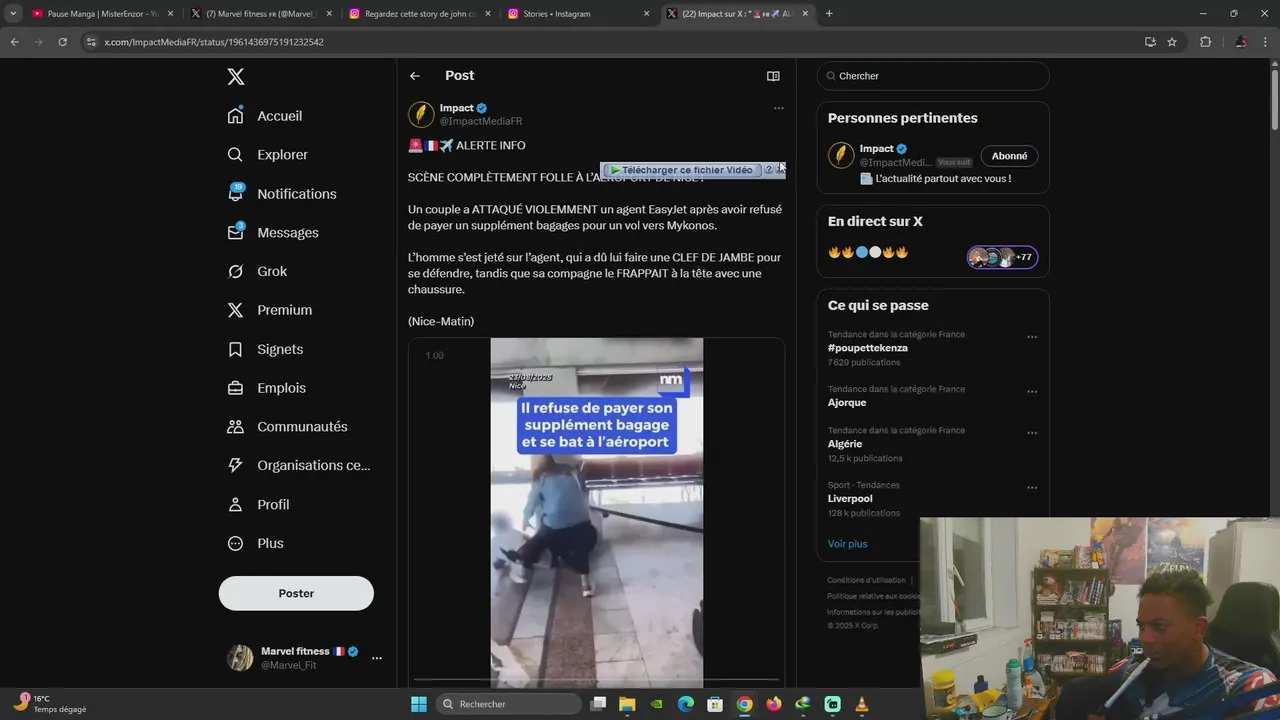Toggle the Abonné follow button for Impact
The height and width of the screenshot is (720, 1280).
1009,156
